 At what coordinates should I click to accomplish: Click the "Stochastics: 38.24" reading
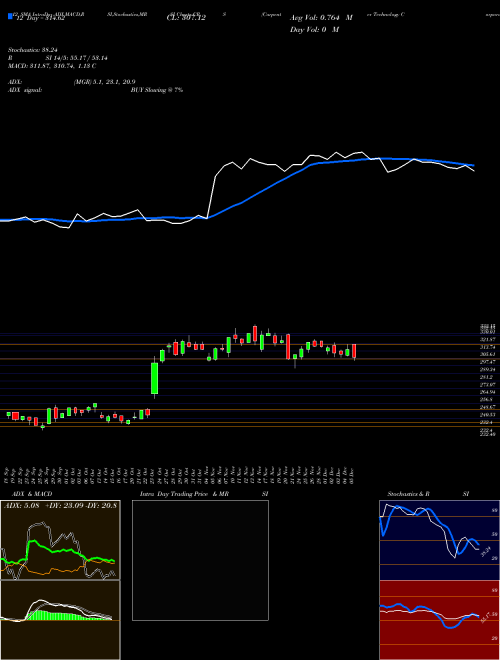pyautogui.click(x=32, y=50)
